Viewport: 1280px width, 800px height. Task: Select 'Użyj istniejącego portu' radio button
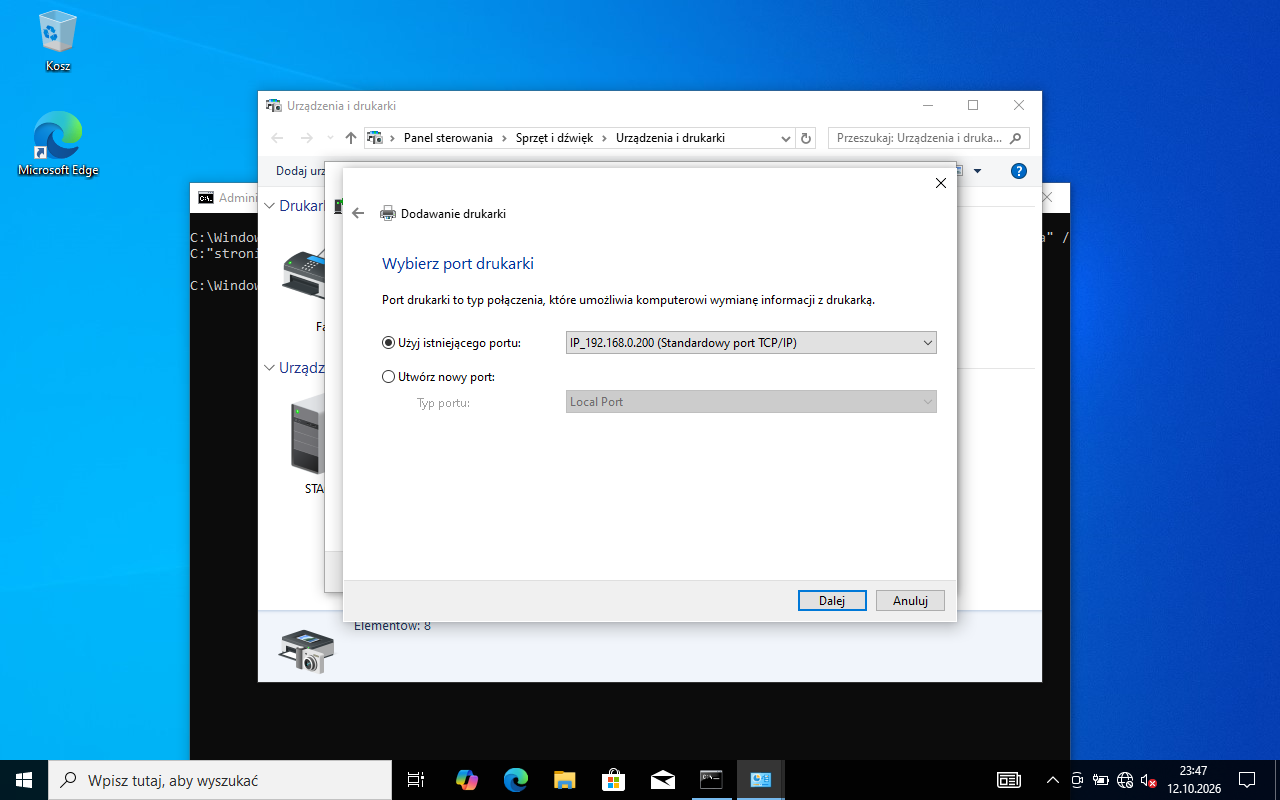point(389,343)
